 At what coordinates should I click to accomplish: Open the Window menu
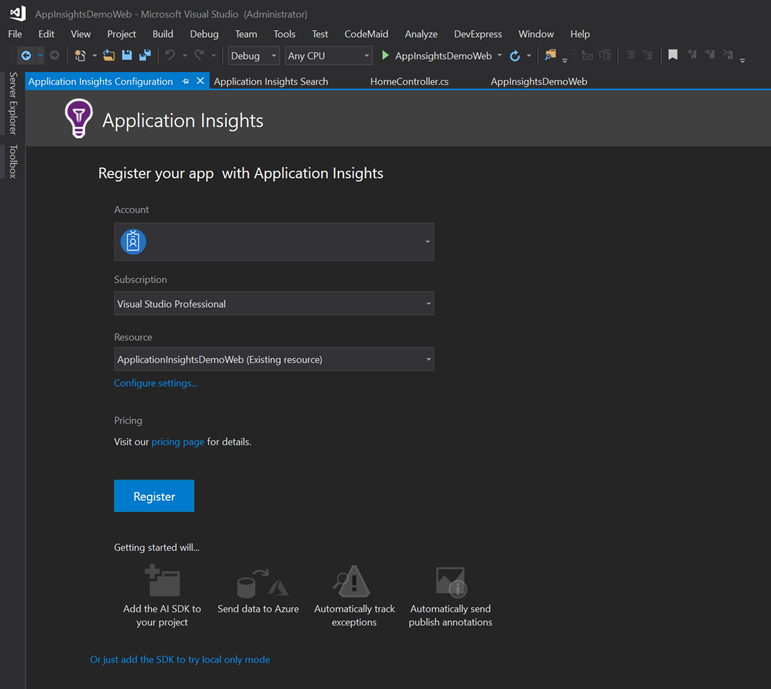536,34
